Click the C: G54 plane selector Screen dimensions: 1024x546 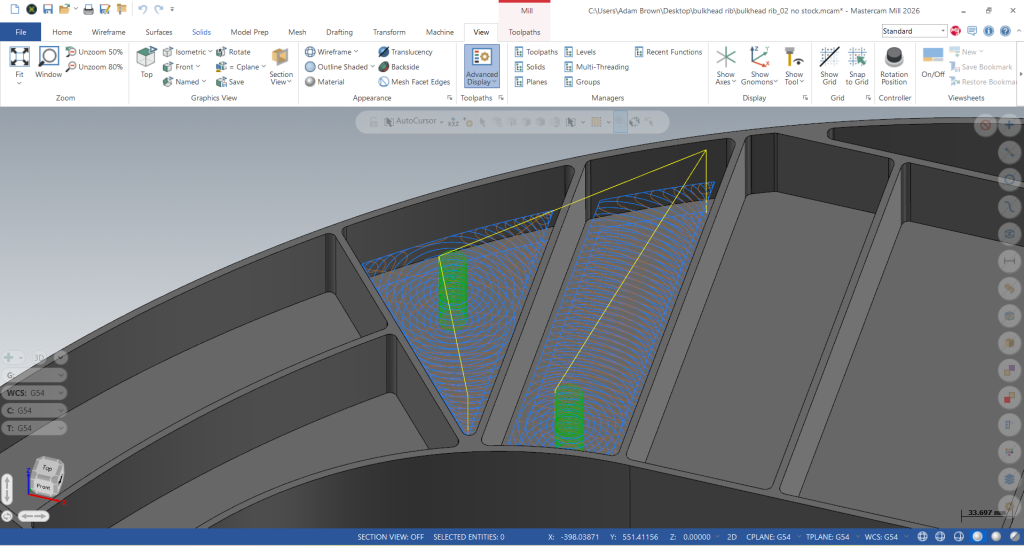pos(34,410)
